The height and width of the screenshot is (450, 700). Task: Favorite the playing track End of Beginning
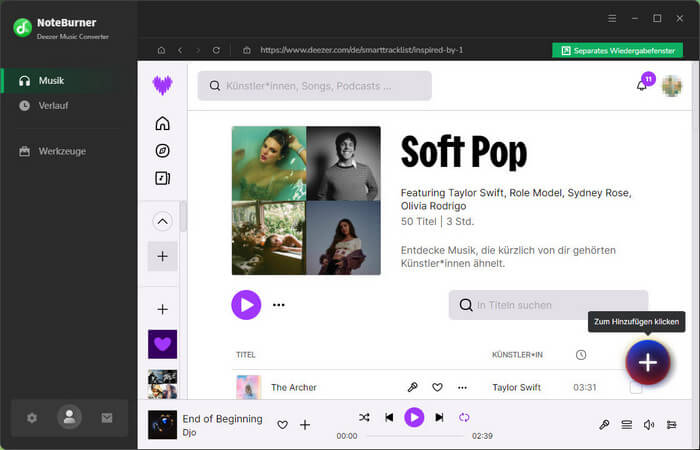(x=282, y=425)
